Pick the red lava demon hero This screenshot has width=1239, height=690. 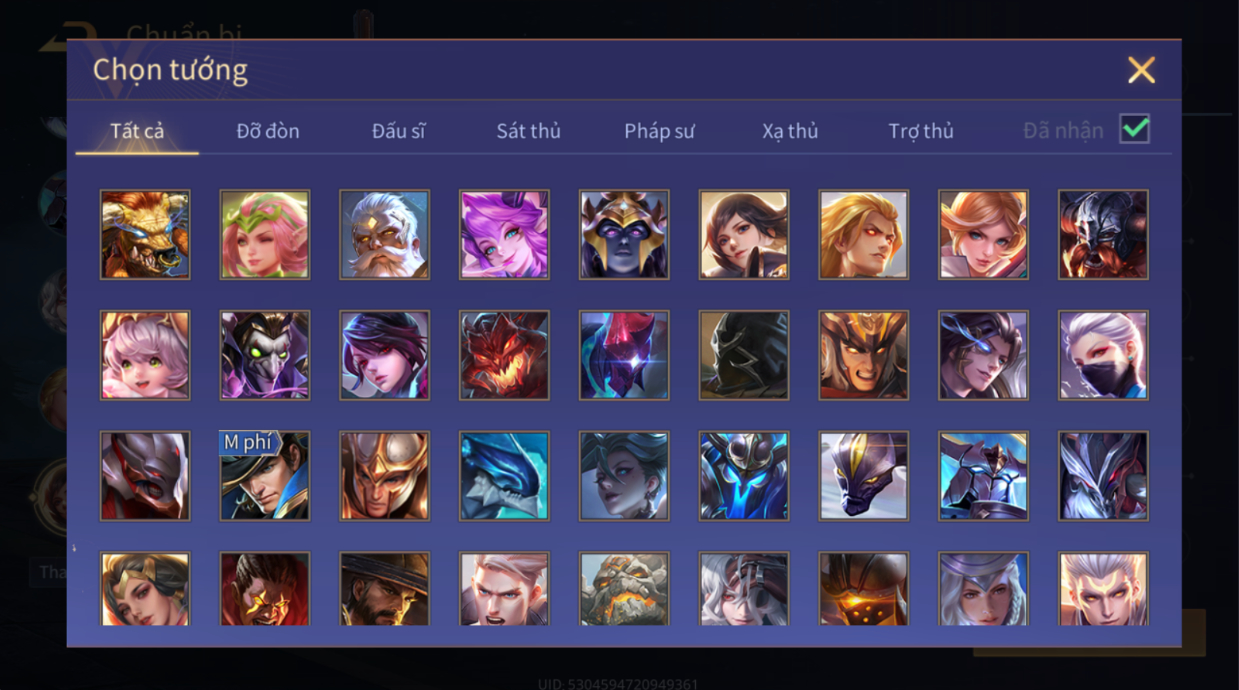tap(504, 355)
